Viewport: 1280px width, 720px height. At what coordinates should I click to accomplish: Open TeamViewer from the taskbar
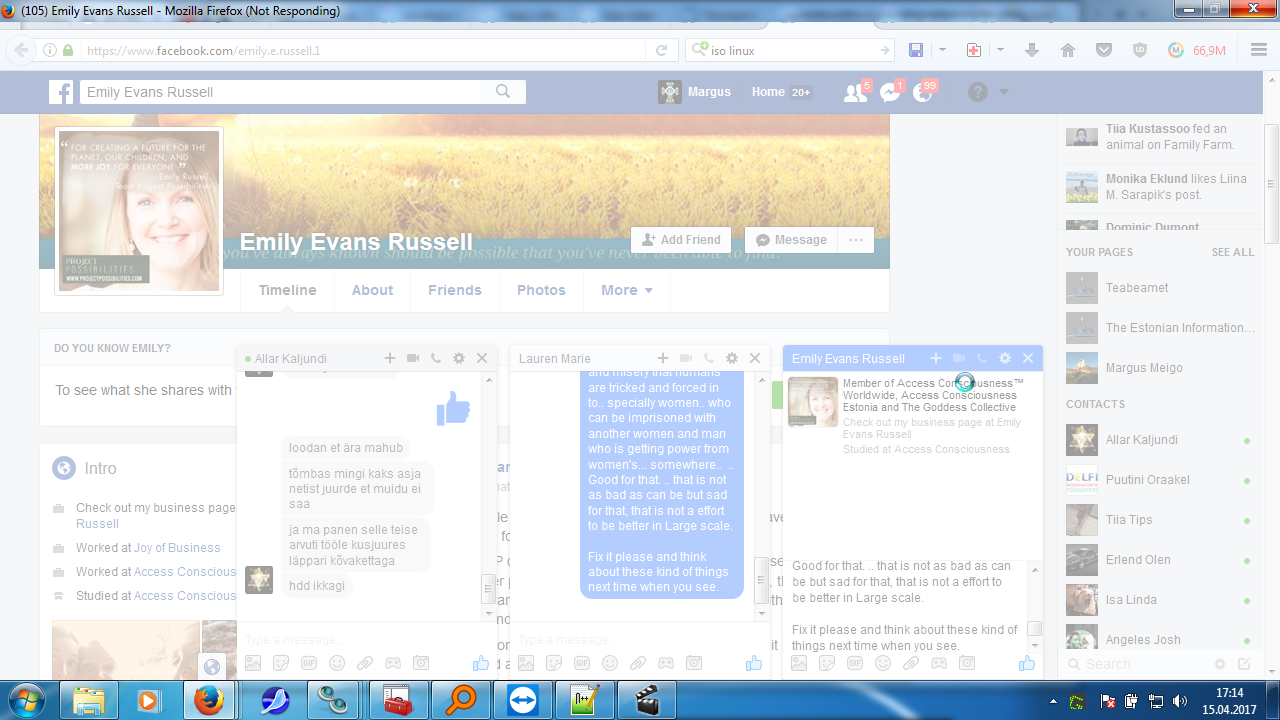pos(523,701)
